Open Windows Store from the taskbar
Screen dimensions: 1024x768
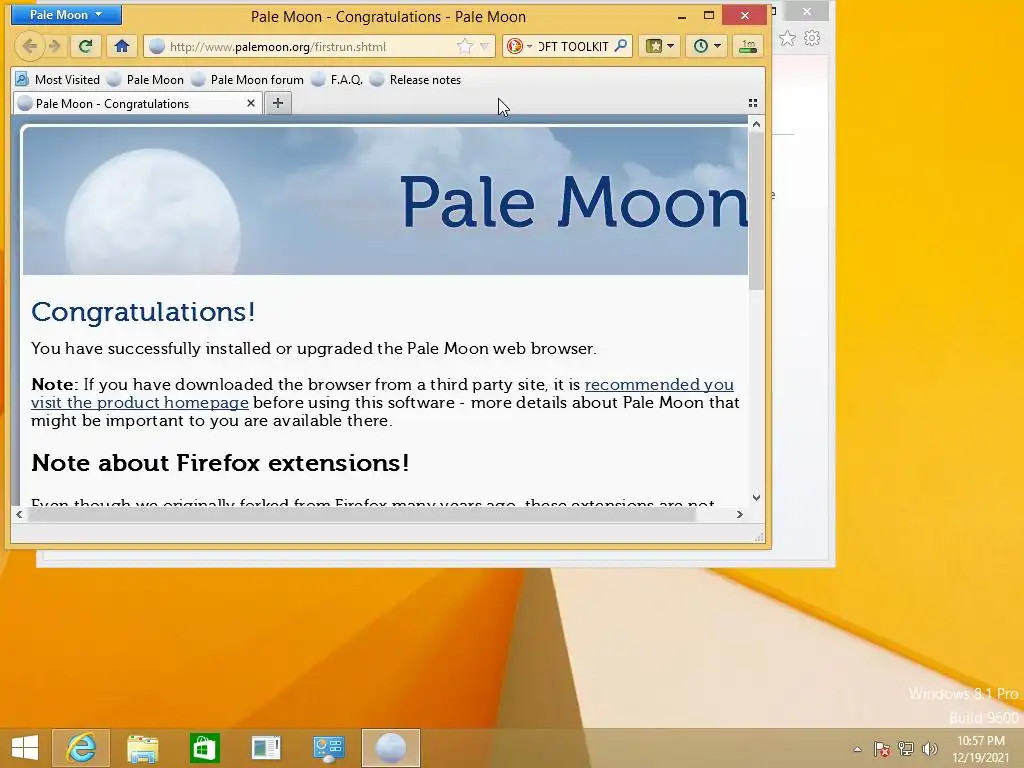click(204, 748)
